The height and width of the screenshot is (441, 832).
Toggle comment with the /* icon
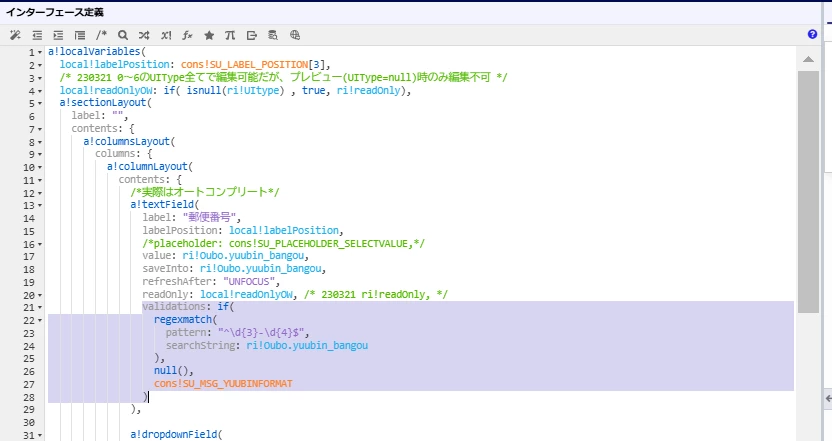pyautogui.click(x=101, y=35)
